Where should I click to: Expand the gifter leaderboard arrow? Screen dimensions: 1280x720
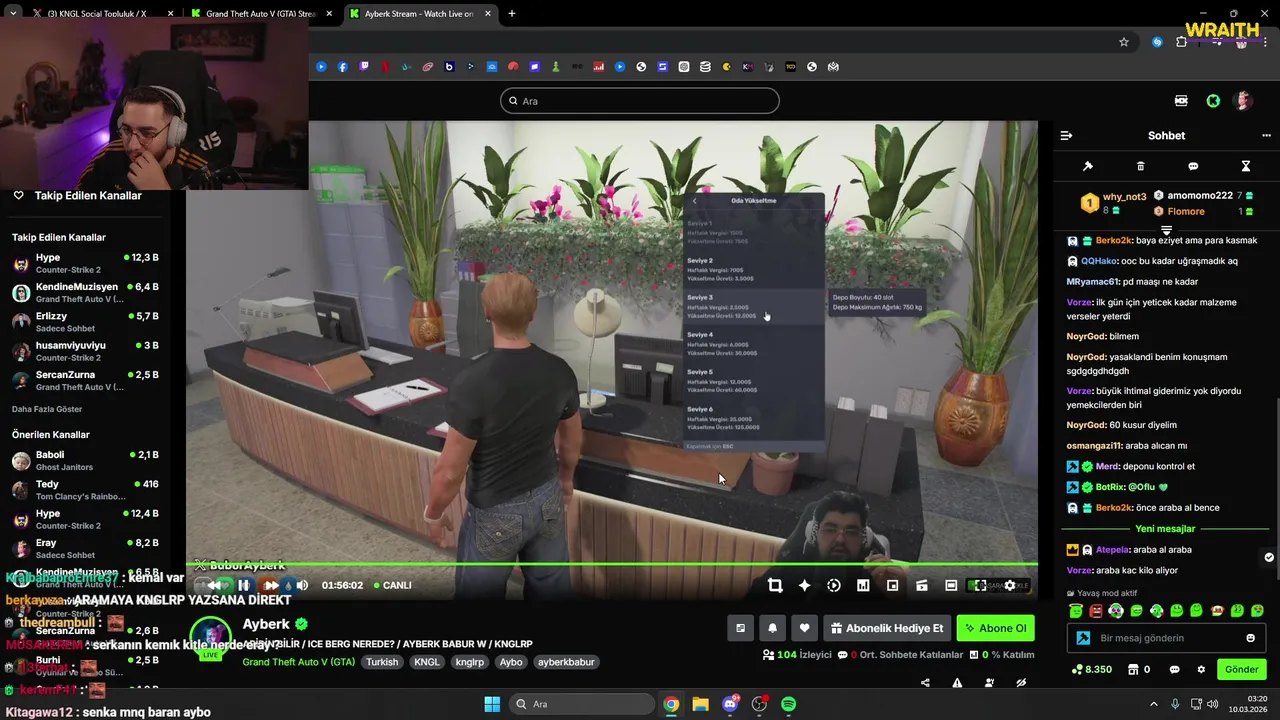[1166, 230]
